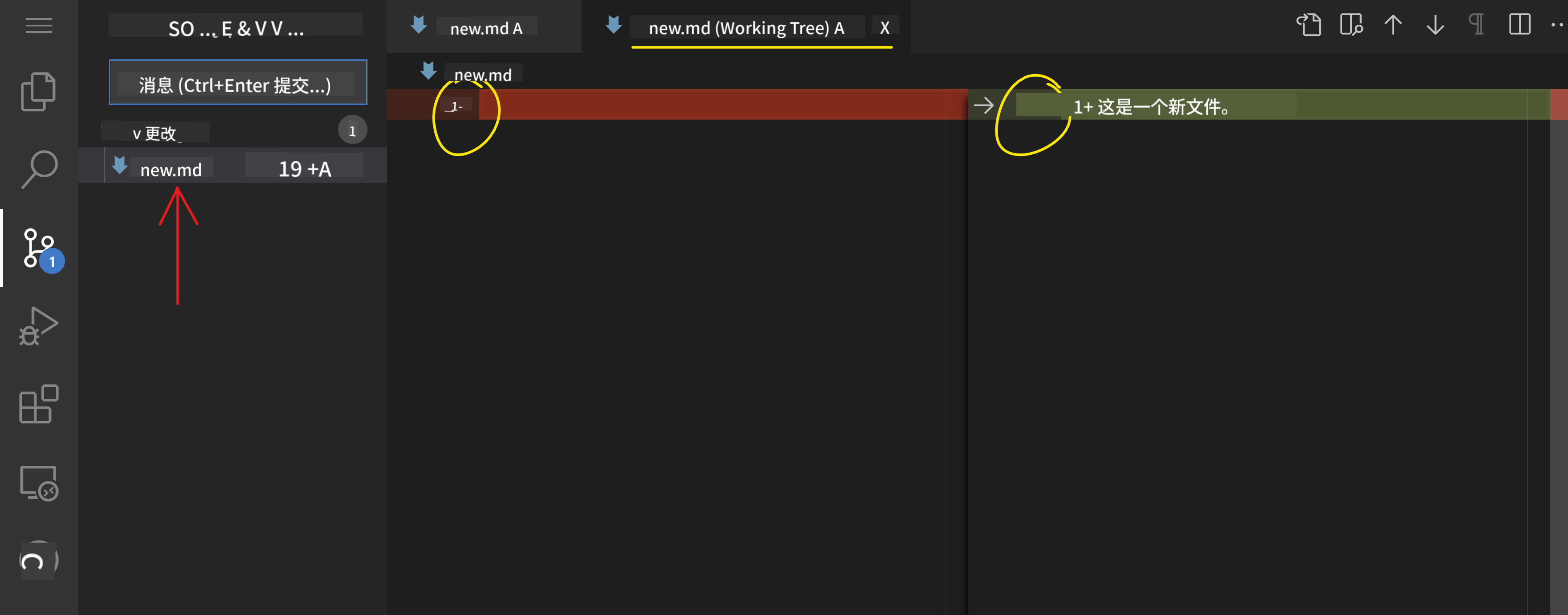Click the revert change arrow in diff

[983, 106]
